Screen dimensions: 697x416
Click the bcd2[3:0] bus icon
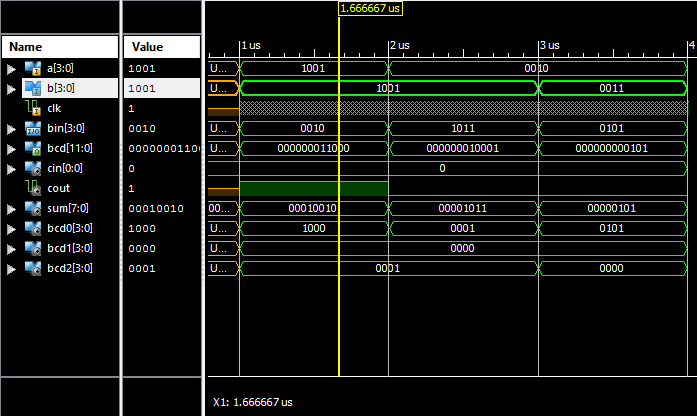tap(33, 268)
